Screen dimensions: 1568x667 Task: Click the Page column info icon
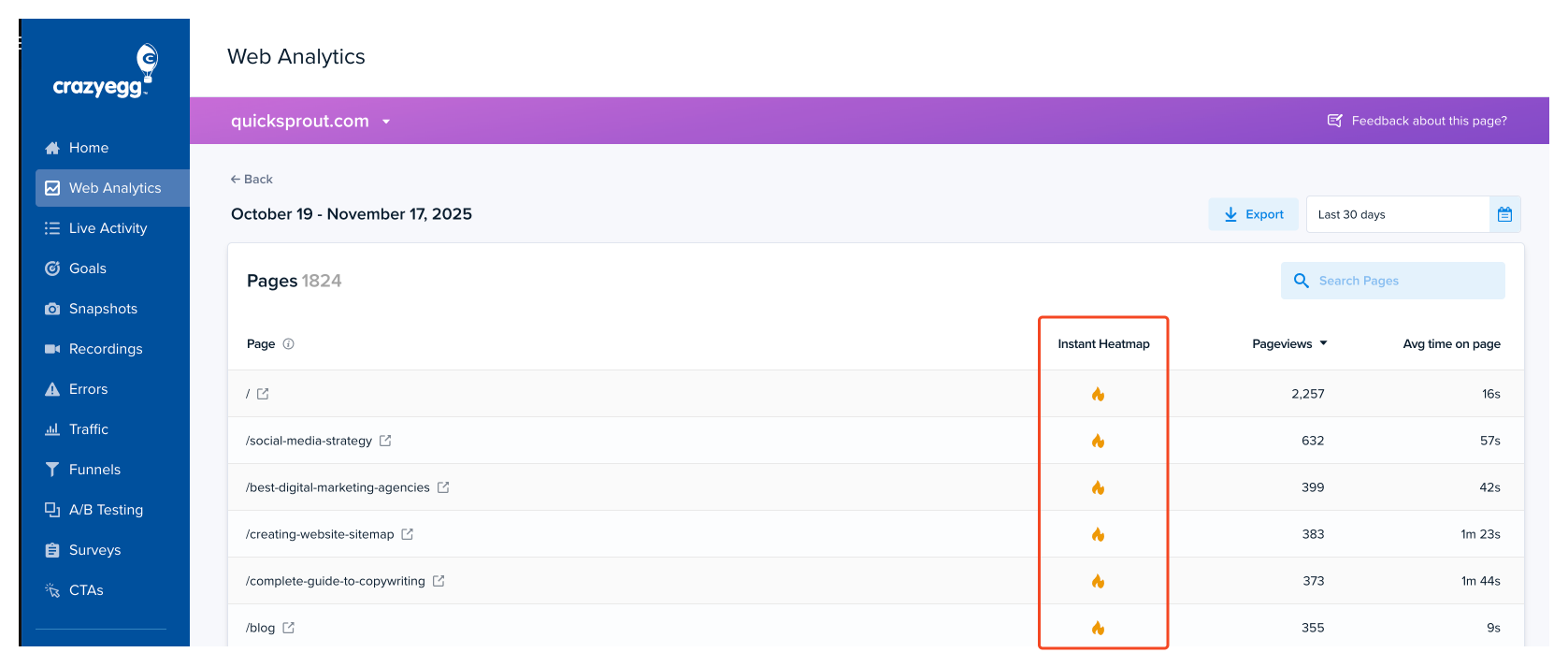[288, 343]
